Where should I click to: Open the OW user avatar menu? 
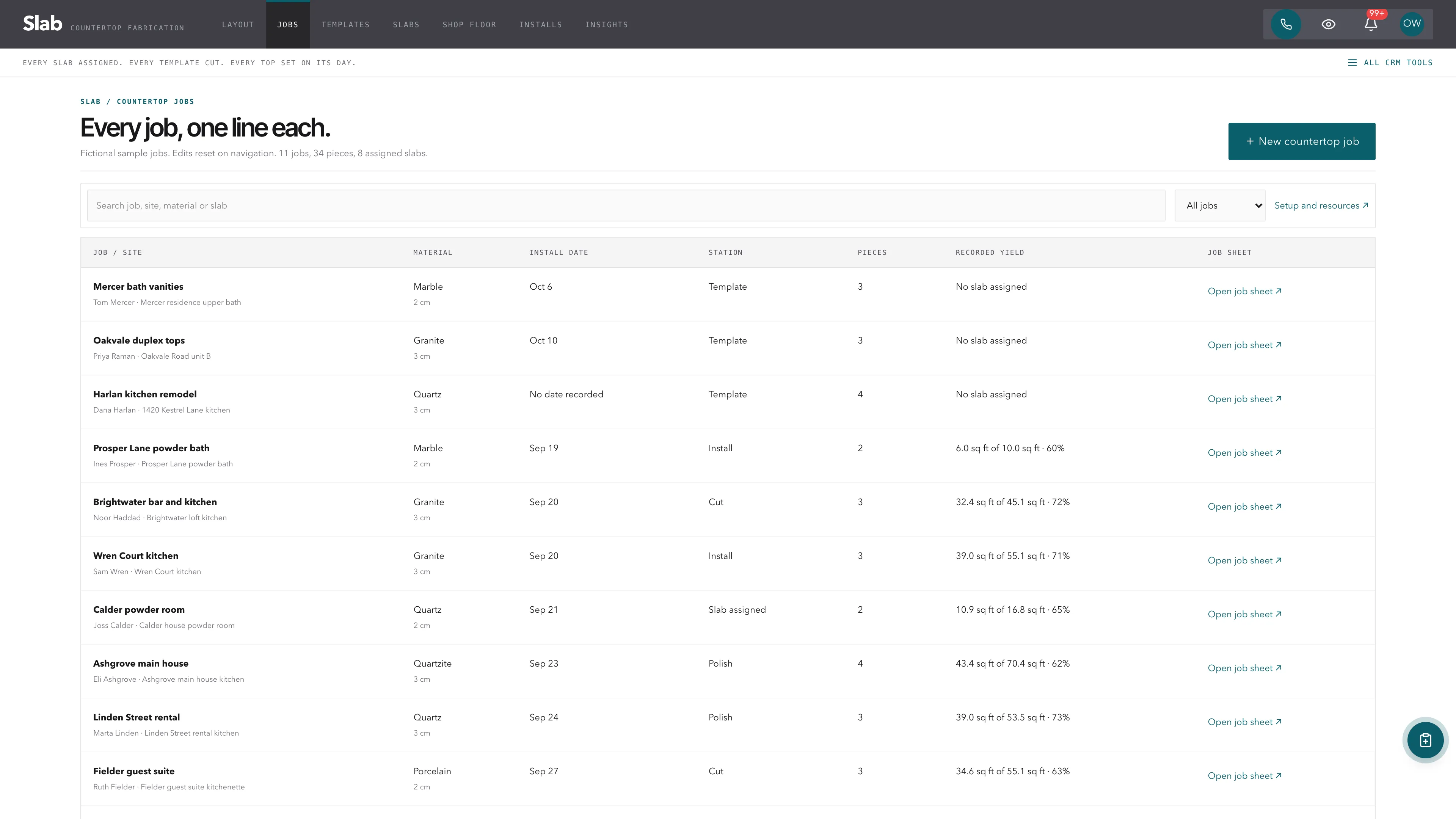pyautogui.click(x=1411, y=24)
